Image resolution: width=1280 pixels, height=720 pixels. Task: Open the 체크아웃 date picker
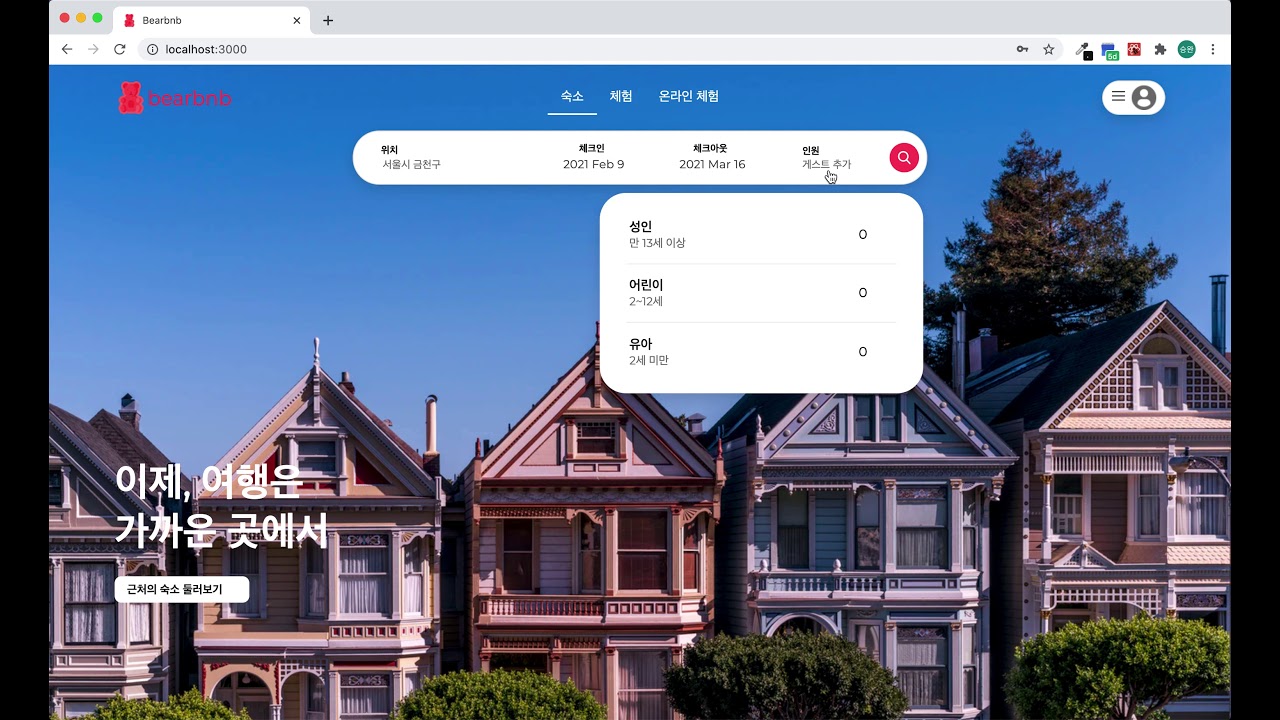(711, 157)
